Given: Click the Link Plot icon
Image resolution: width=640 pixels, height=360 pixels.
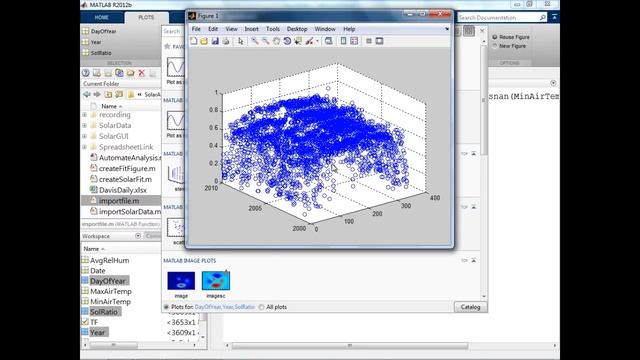Looking at the screenshot, I should [329, 41].
